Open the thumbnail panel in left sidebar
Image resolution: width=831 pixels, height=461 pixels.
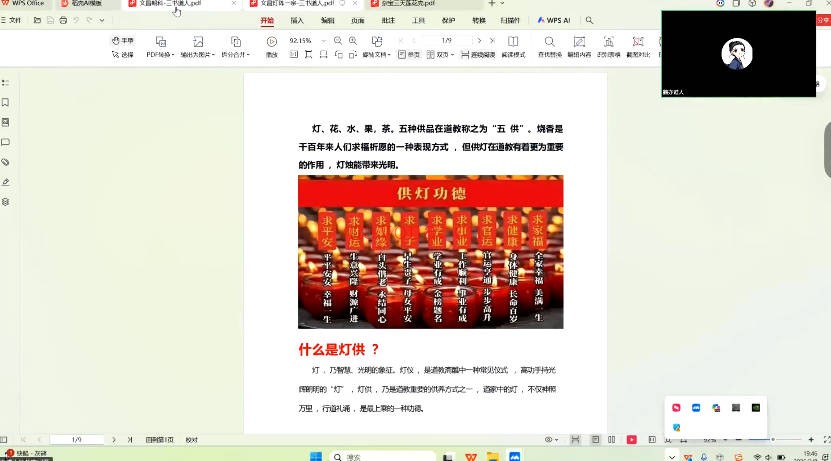5,122
